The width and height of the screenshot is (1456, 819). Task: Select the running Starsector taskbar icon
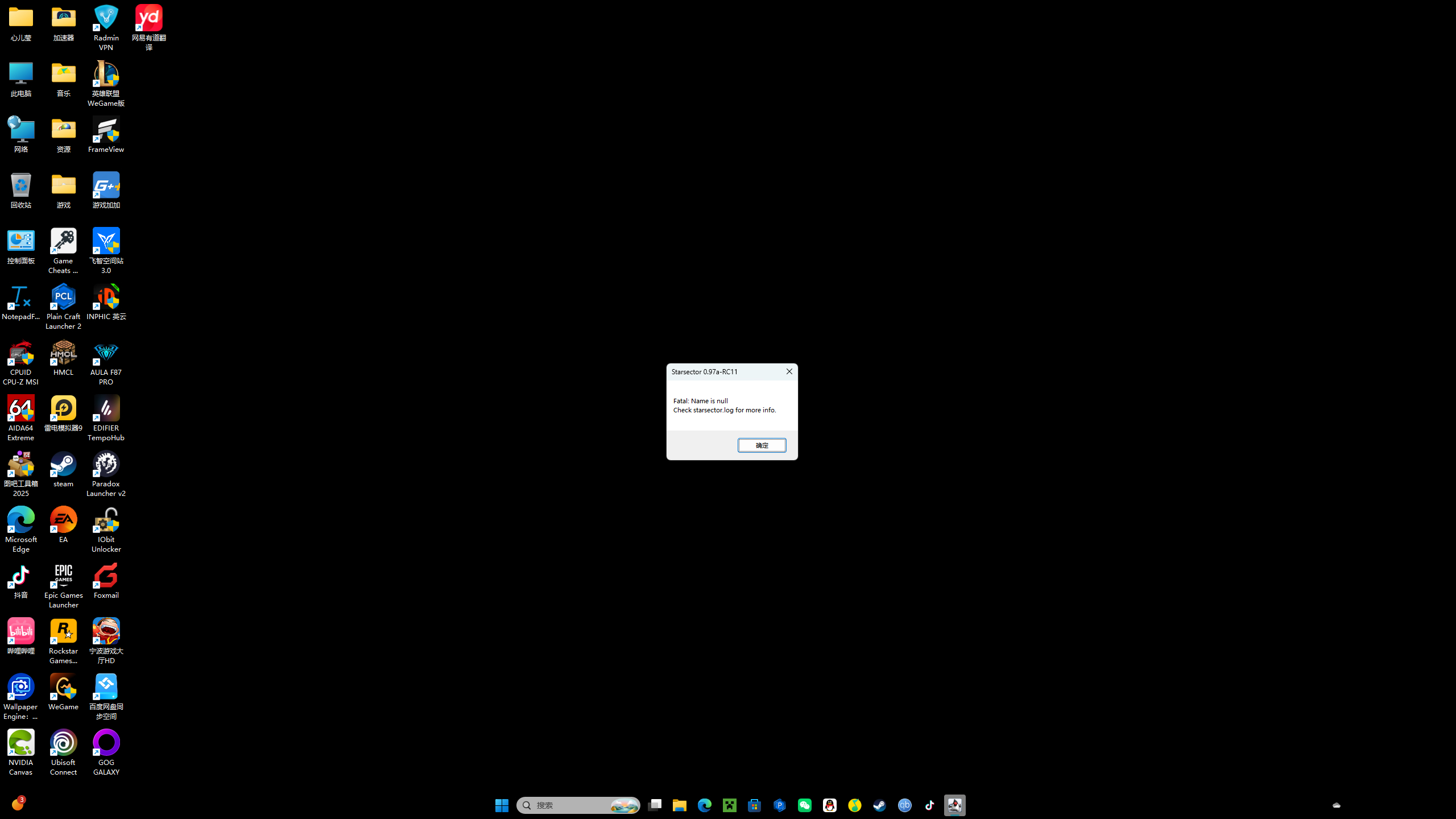click(x=954, y=805)
